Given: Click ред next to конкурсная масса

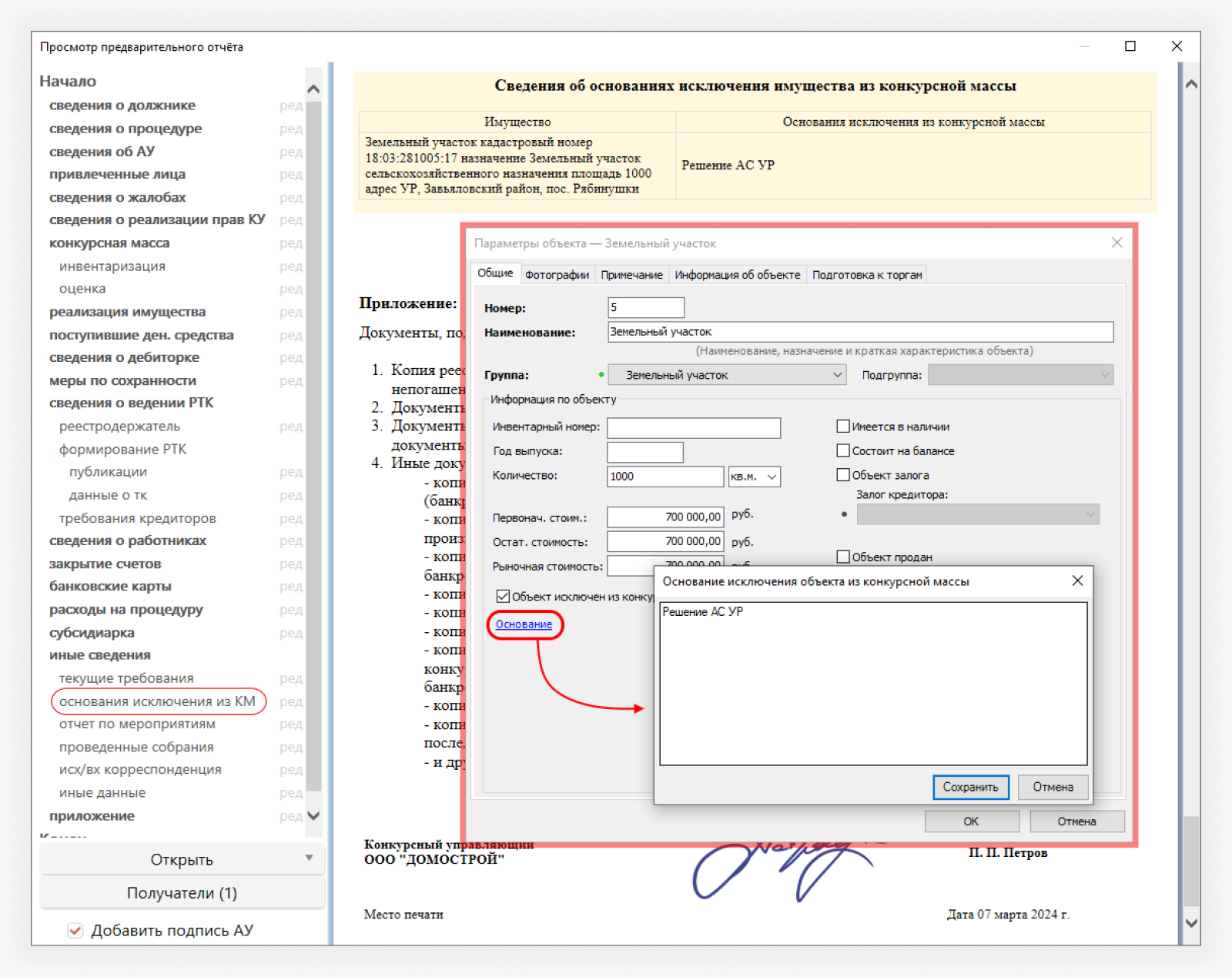Looking at the screenshot, I should (x=291, y=243).
